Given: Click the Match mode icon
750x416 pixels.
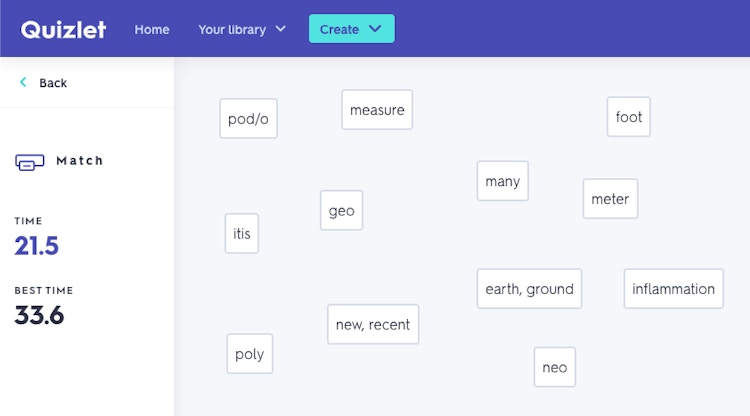Looking at the screenshot, I should 30,162.
